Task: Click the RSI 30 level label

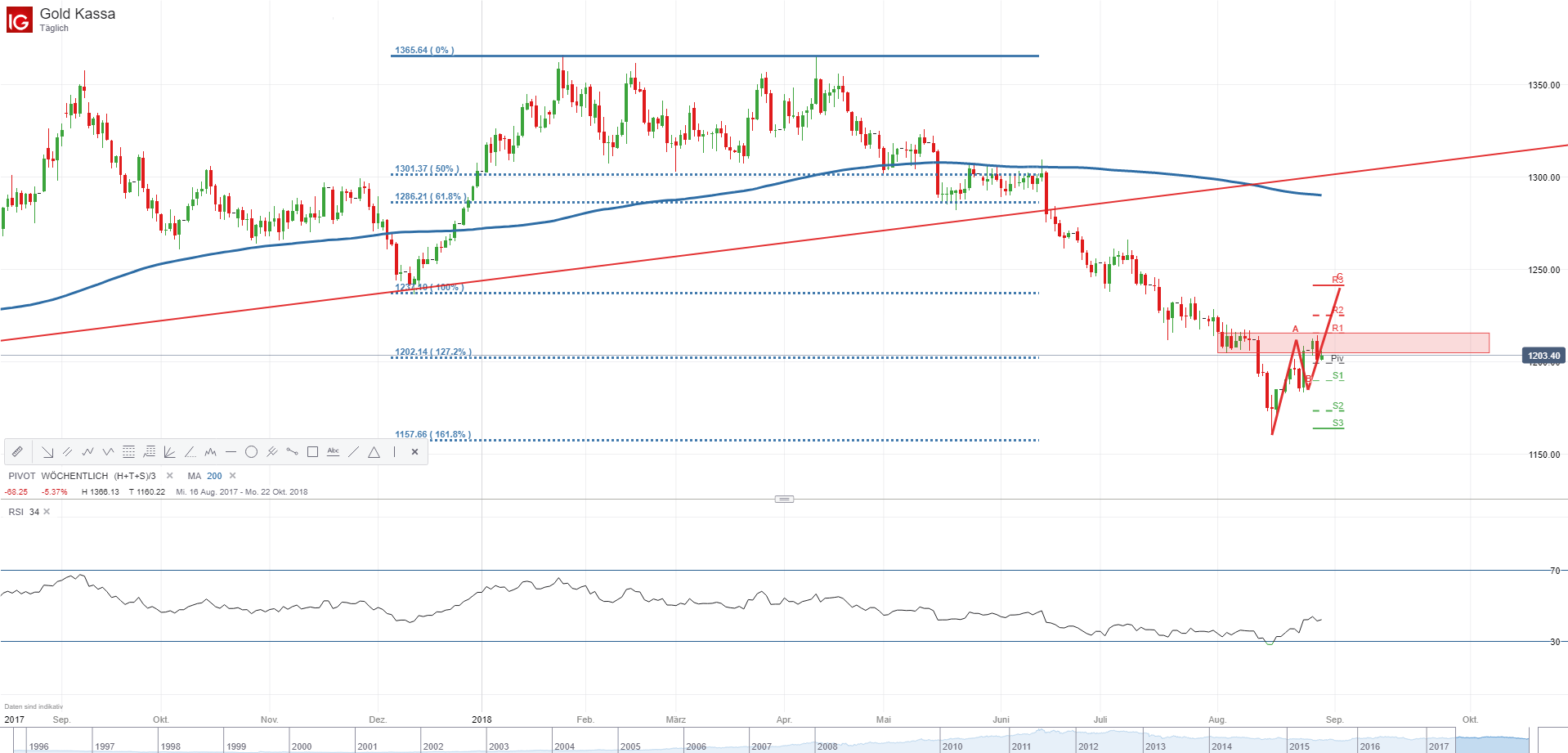Action: pos(1555,642)
